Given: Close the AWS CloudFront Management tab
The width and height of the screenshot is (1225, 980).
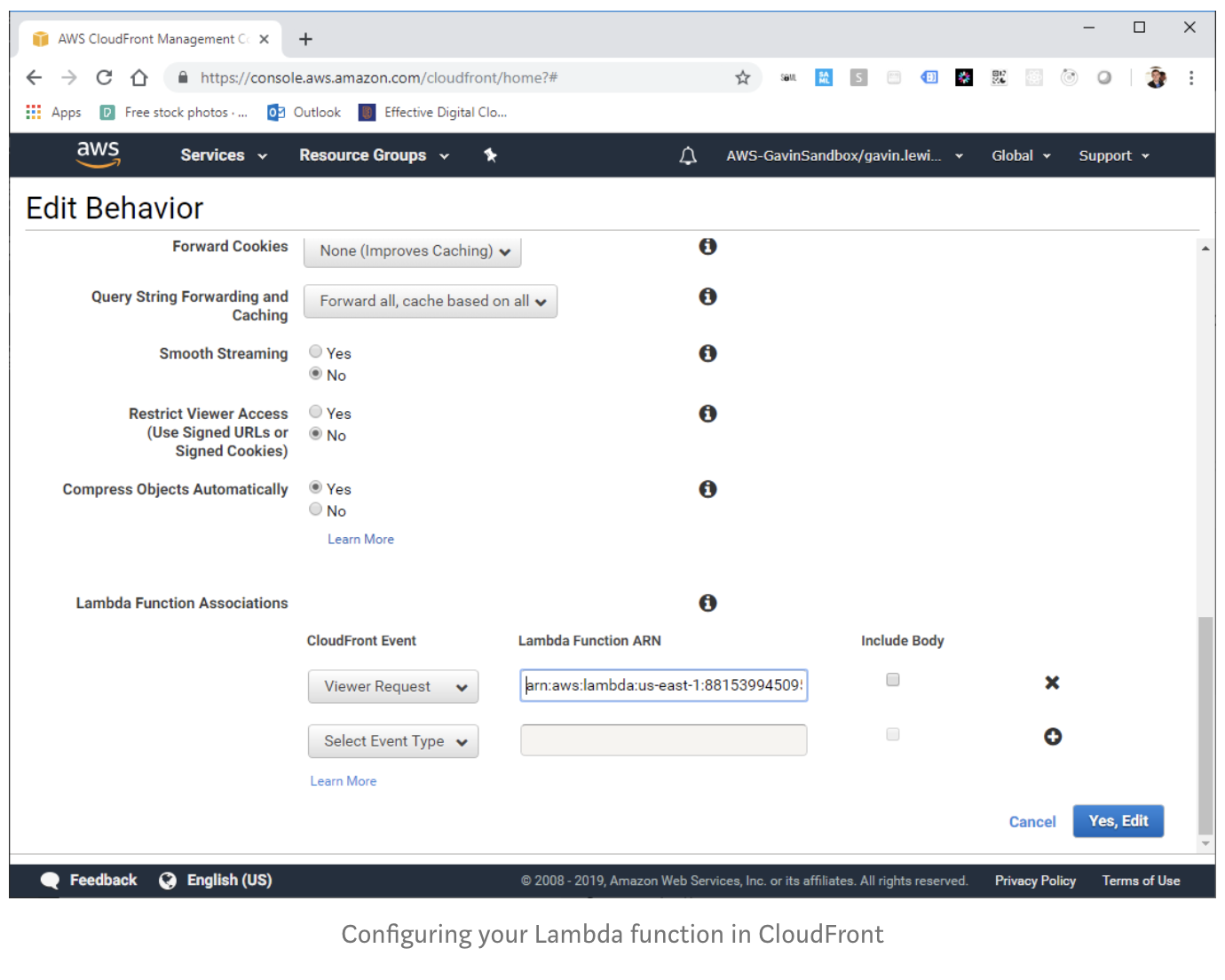Looking at the screenshot, I should click(264, 39).
